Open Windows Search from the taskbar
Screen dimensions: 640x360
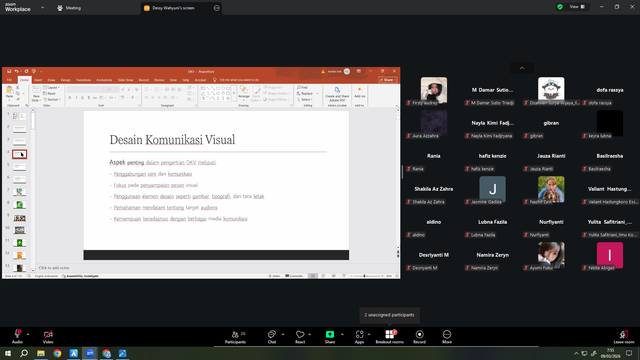[x=24, y=353]
